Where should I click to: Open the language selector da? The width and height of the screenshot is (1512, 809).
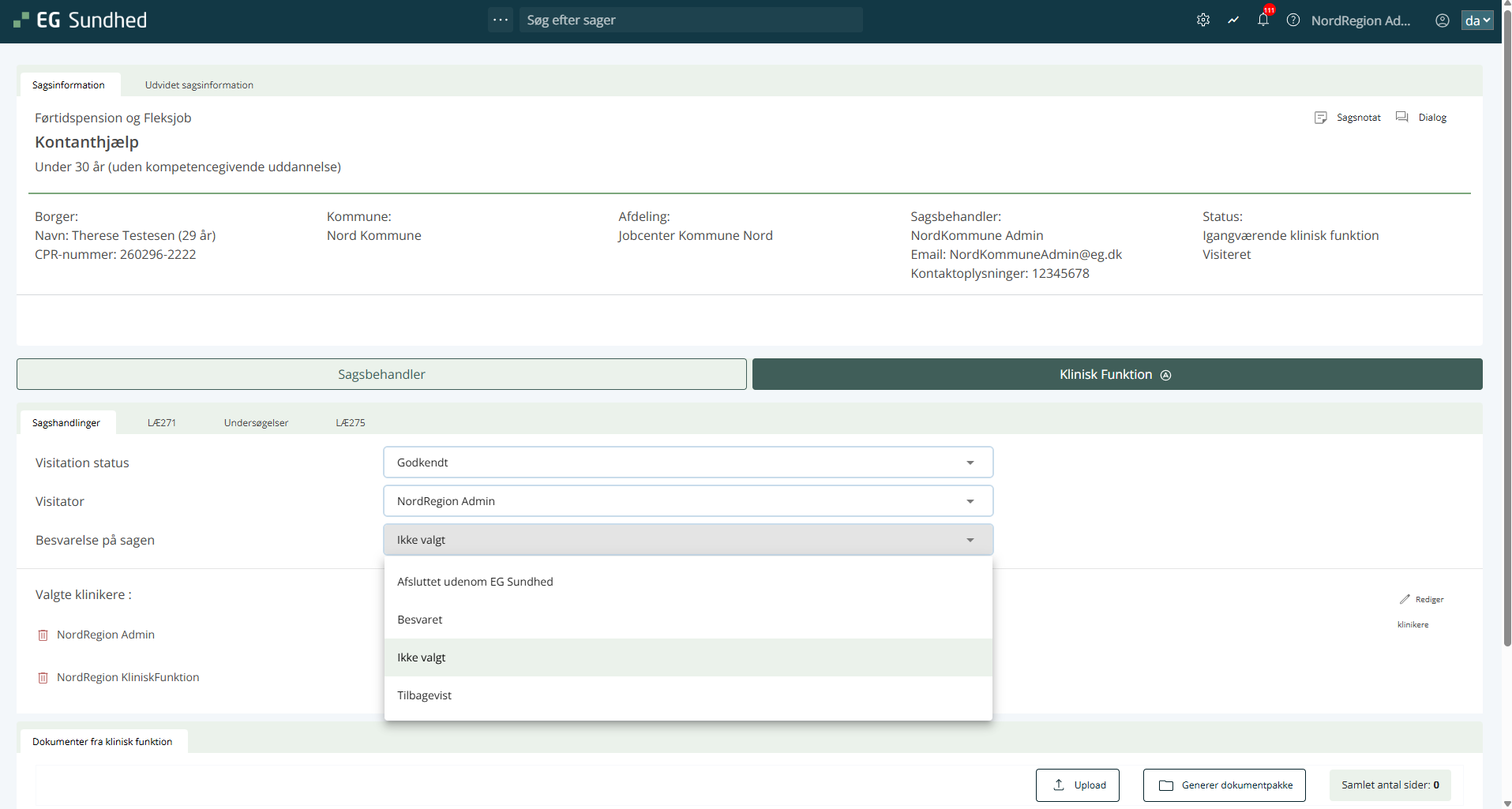pos(1476,21)
